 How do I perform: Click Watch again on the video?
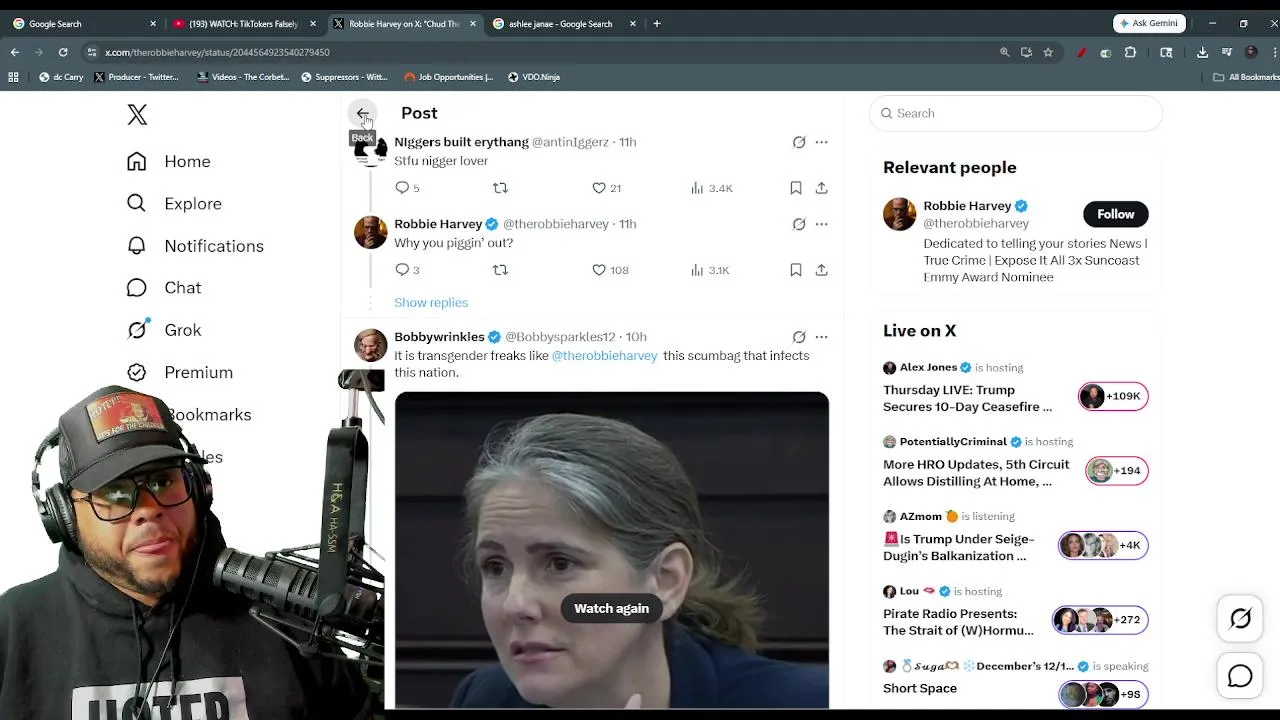[611, 608]
